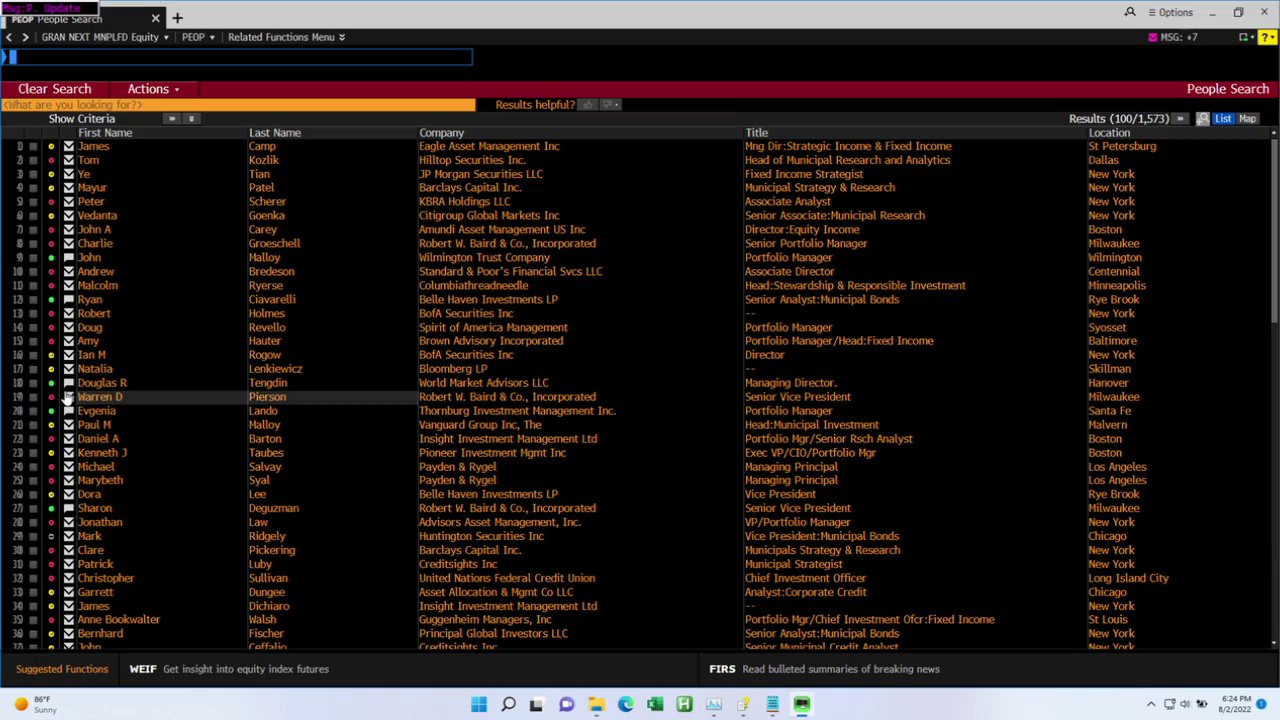Open File Explorer from the taskbar
The image size is (1280, 720).
coord(596,705)
